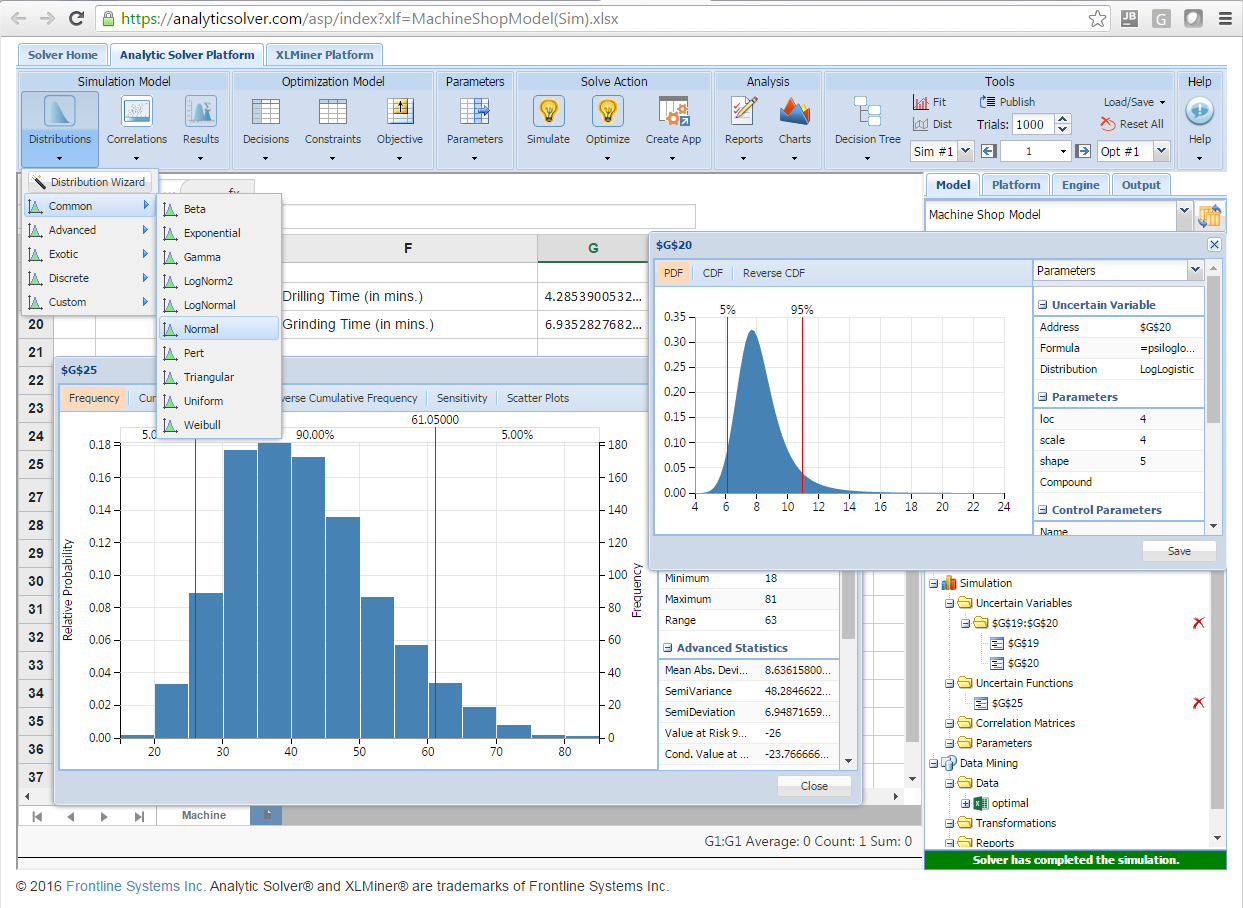Click the Trials input field
This screenshot has width=1243, height=908.
[1032, 125]
